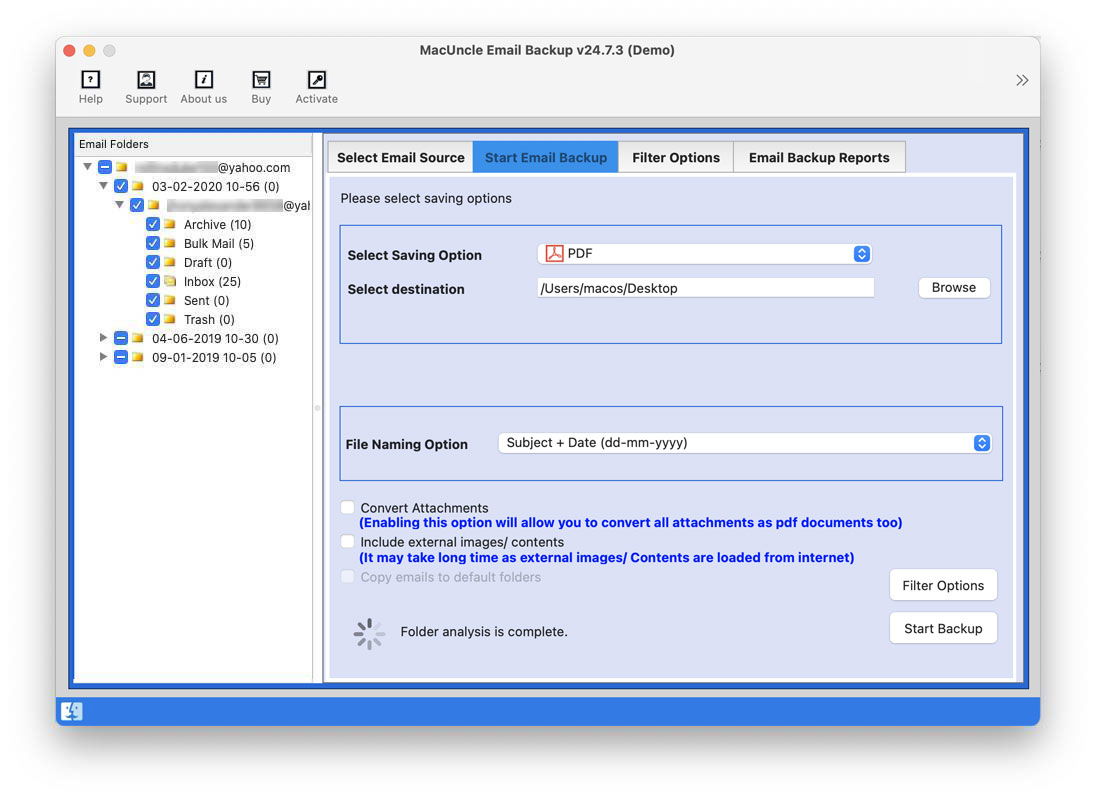
Task: Click the Support toolbar icon
Action: [x=146, y=81]
